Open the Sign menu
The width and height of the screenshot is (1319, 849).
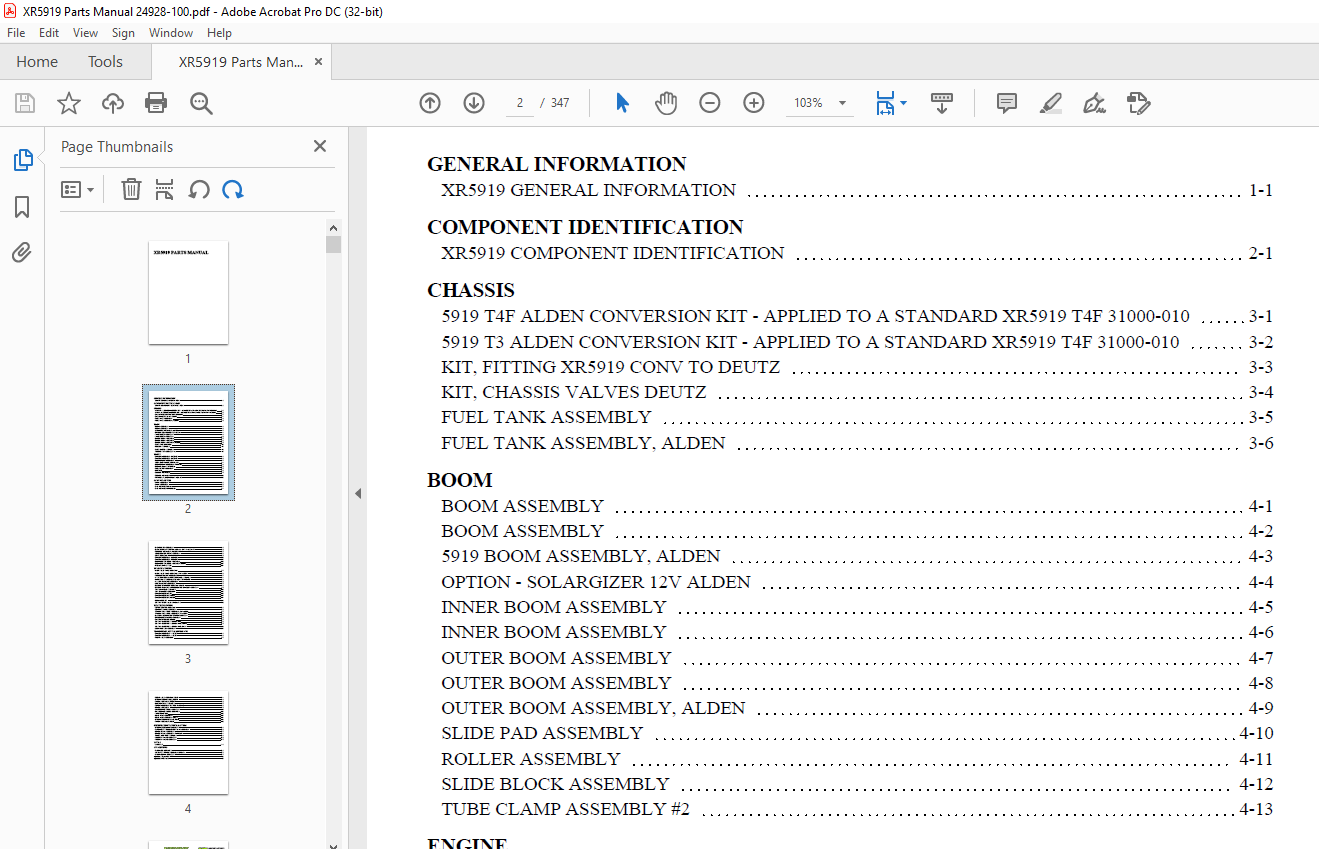tap(123, 33)
